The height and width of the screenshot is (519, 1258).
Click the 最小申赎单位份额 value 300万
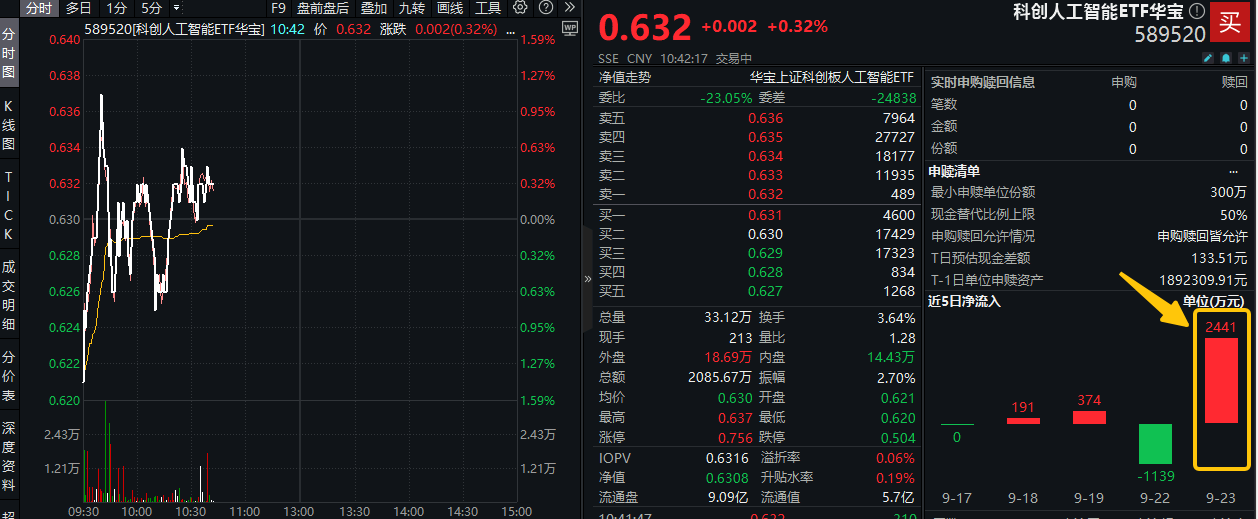1229,192
